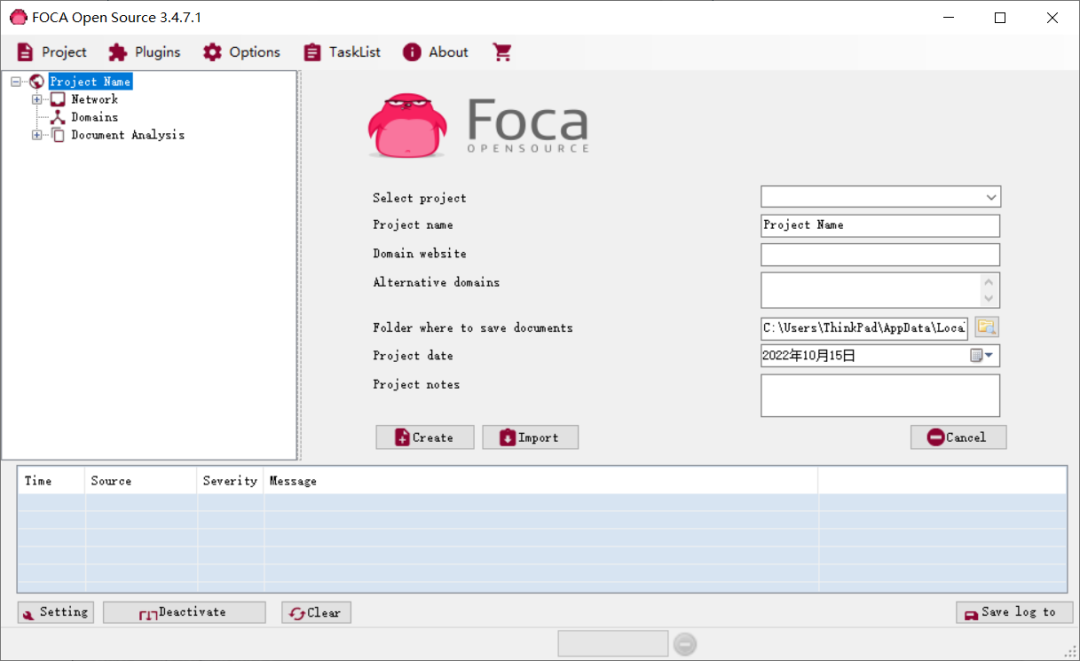The height and width of the screenshot is (661, 1080).
Task: Click the About info icon
Action: (412, 52)
